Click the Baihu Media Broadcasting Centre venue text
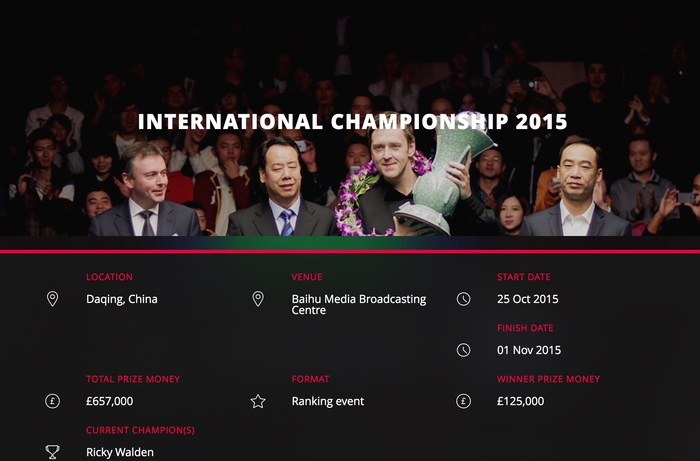 coord(358,304)
